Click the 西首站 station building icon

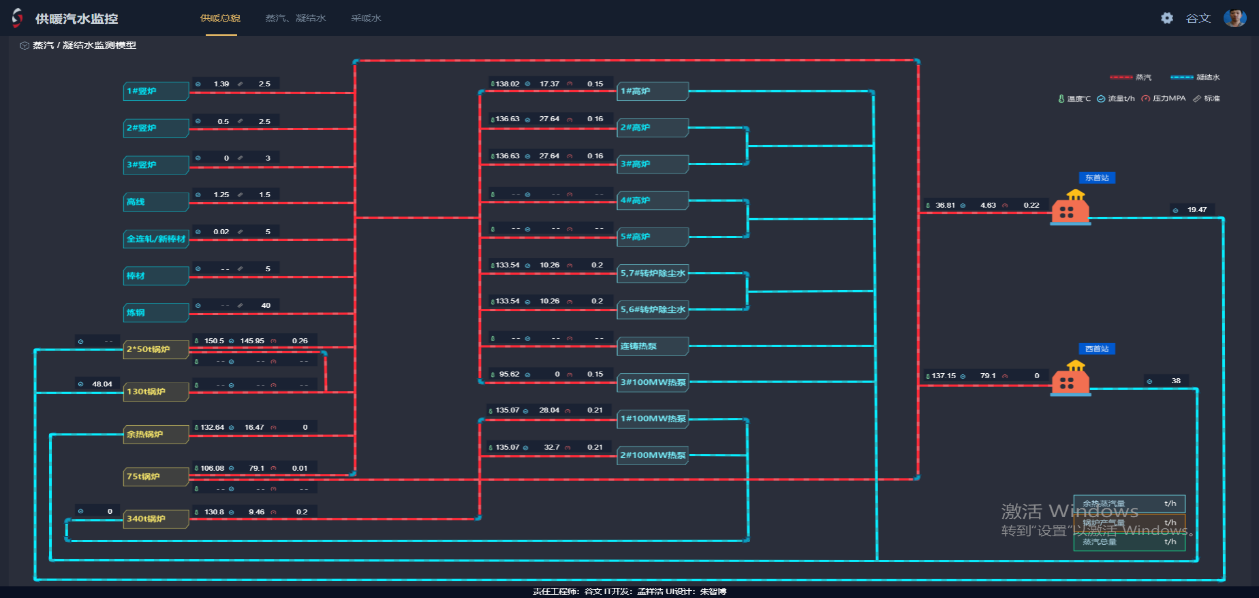tap(1069, 379)
